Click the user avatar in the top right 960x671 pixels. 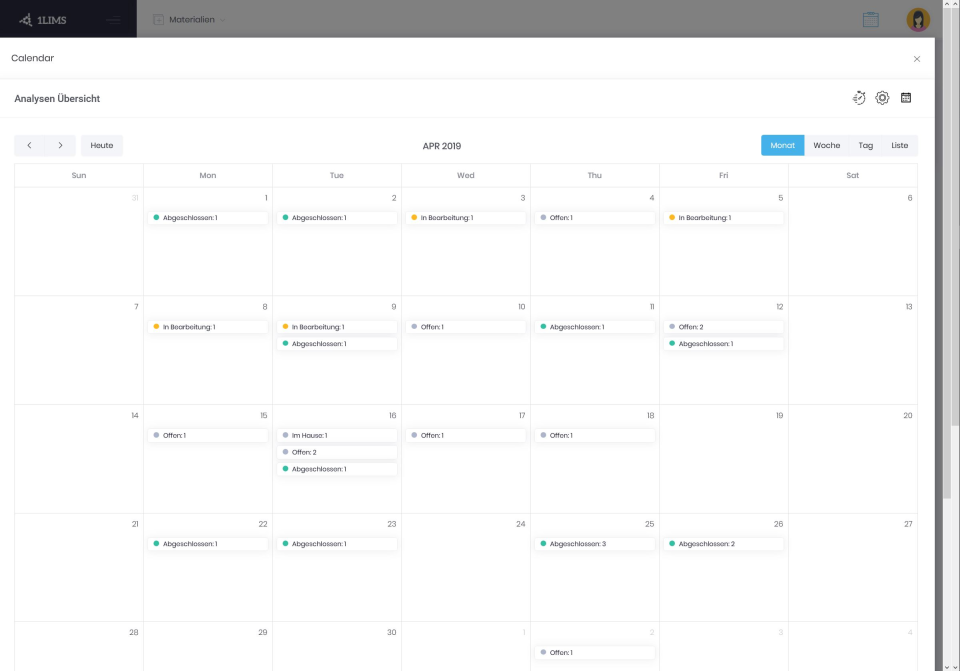[917, 19]
